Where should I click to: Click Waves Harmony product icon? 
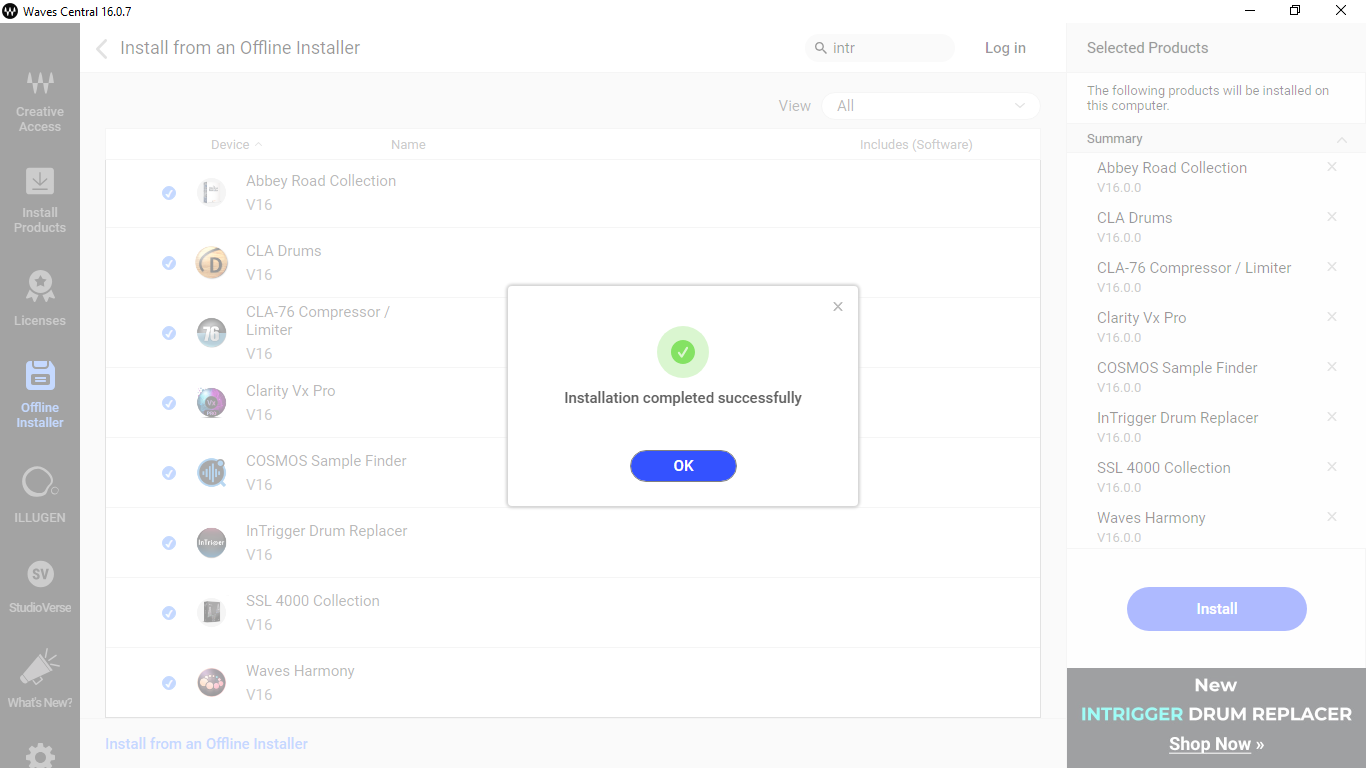tap(211, 683)
